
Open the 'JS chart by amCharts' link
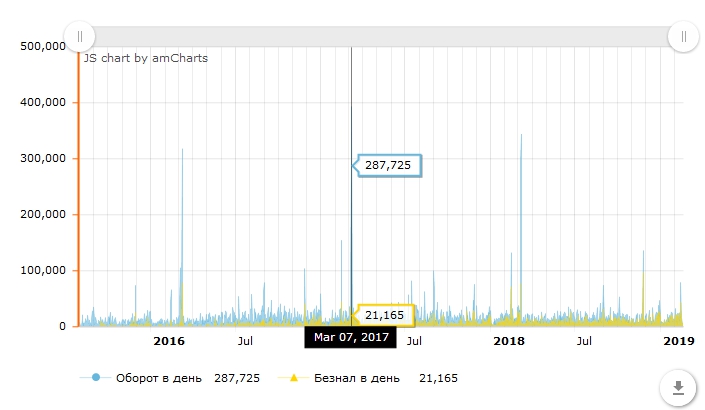coord(146,58)
